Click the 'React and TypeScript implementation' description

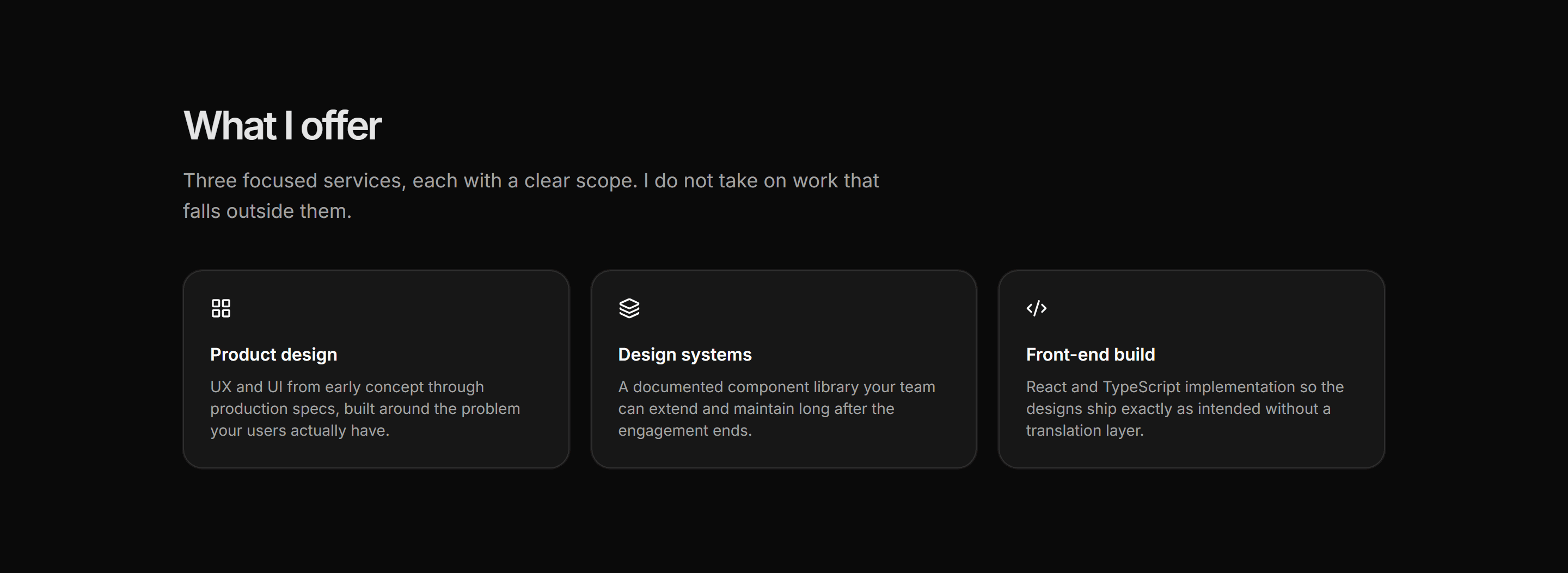[x=1185, y=409]
